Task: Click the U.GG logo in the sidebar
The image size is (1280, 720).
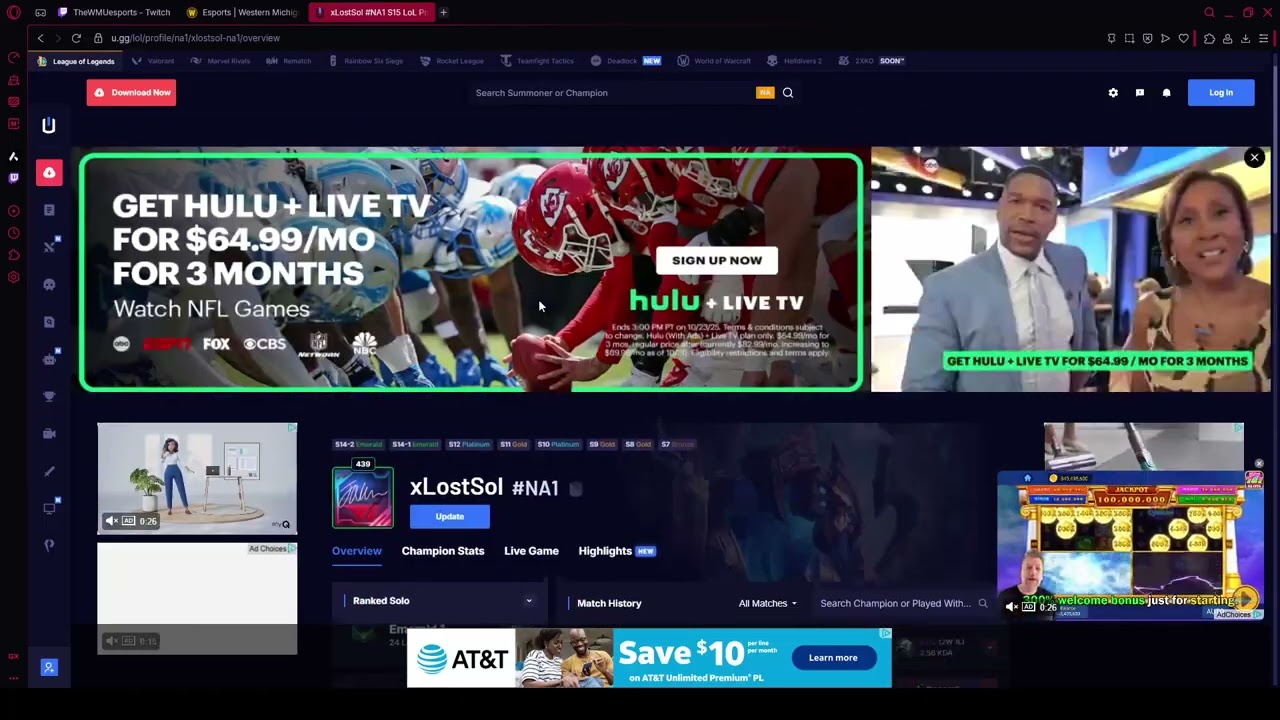Action: coord(48,125)
